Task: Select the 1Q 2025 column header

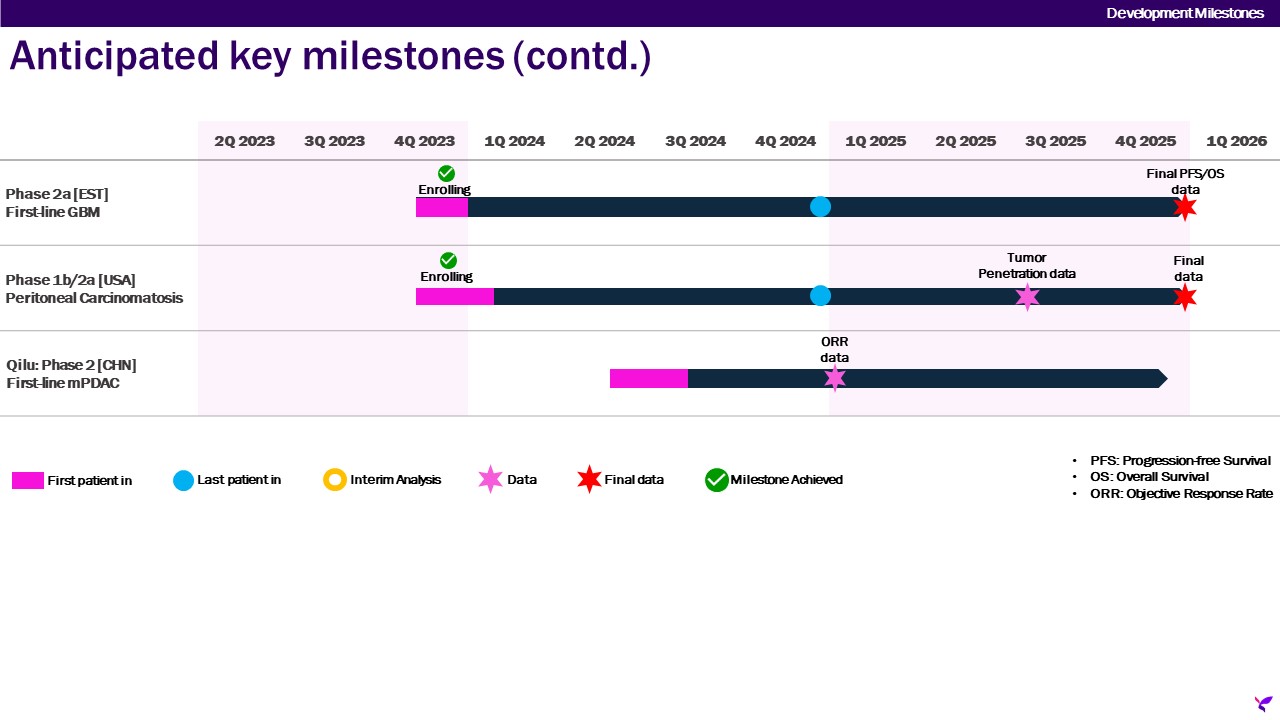Action: pos(875,141)
